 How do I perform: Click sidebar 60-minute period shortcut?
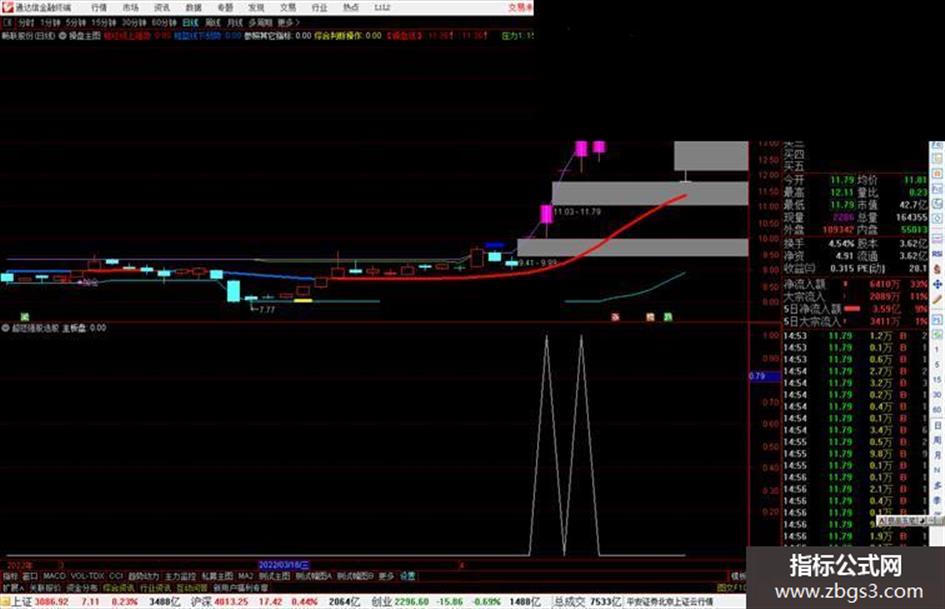tap(937, 410)
